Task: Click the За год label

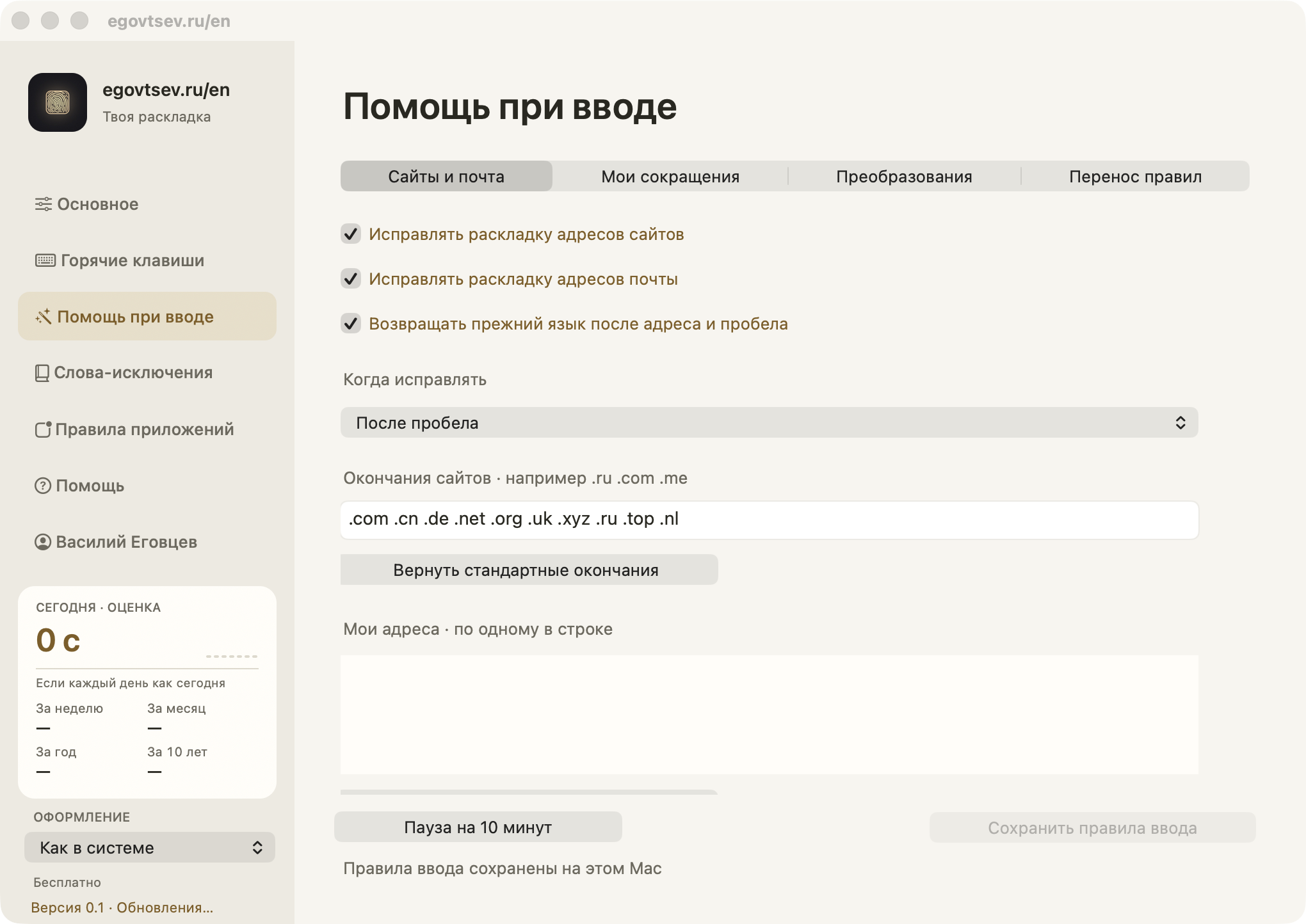Action: [56, 752]
